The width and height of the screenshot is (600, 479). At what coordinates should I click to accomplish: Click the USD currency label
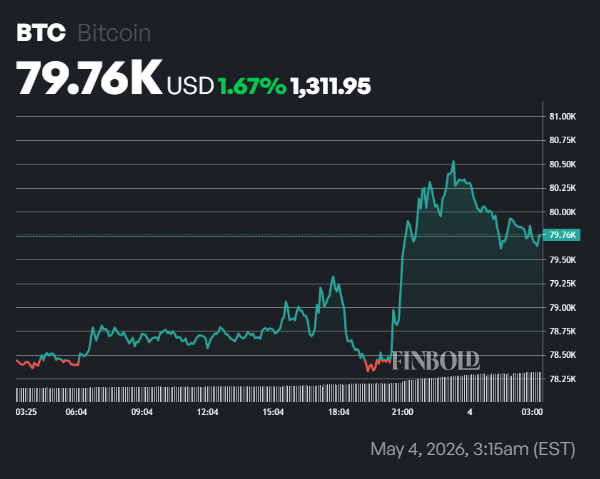190,86
